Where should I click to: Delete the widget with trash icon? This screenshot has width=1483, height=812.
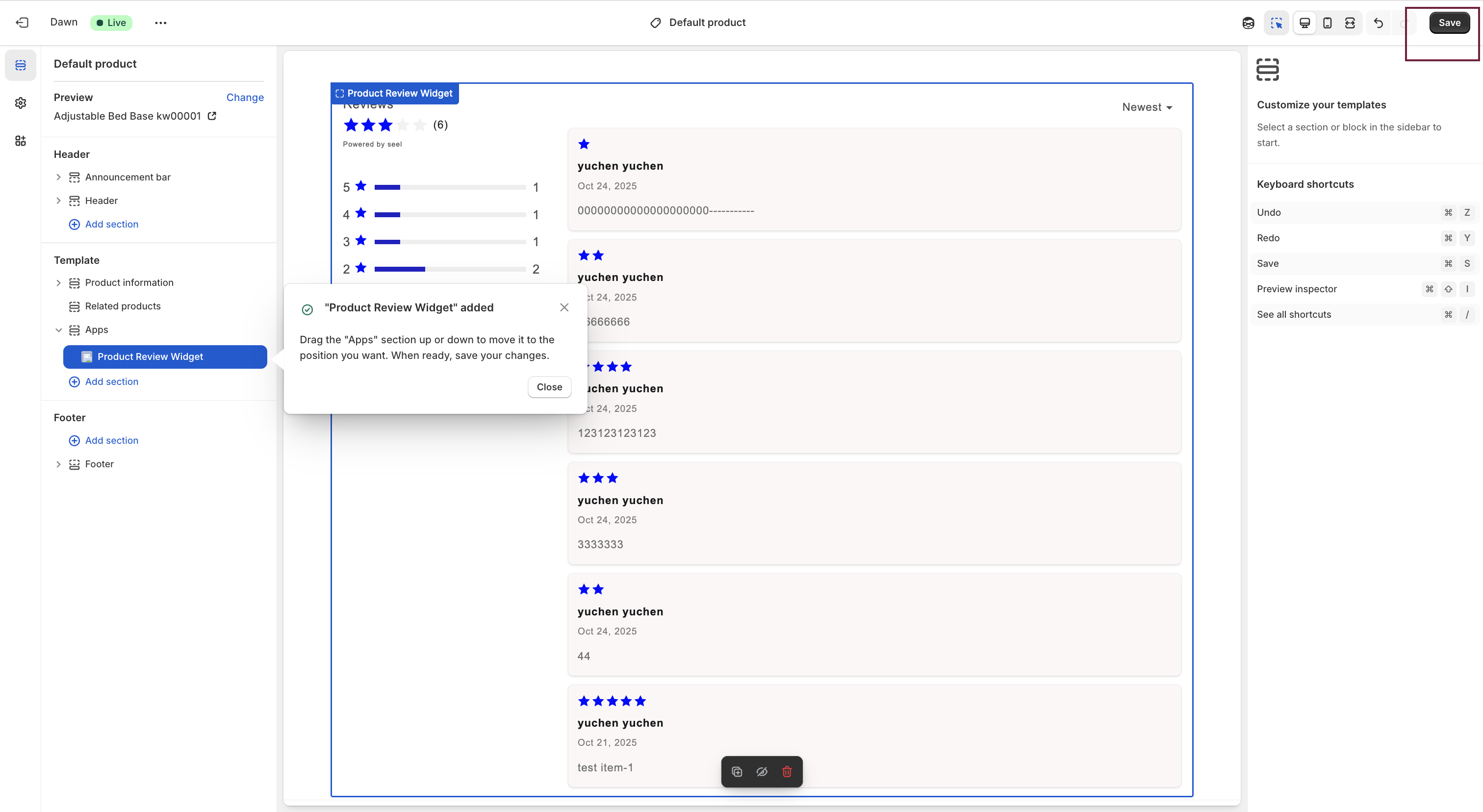[787, 772]
